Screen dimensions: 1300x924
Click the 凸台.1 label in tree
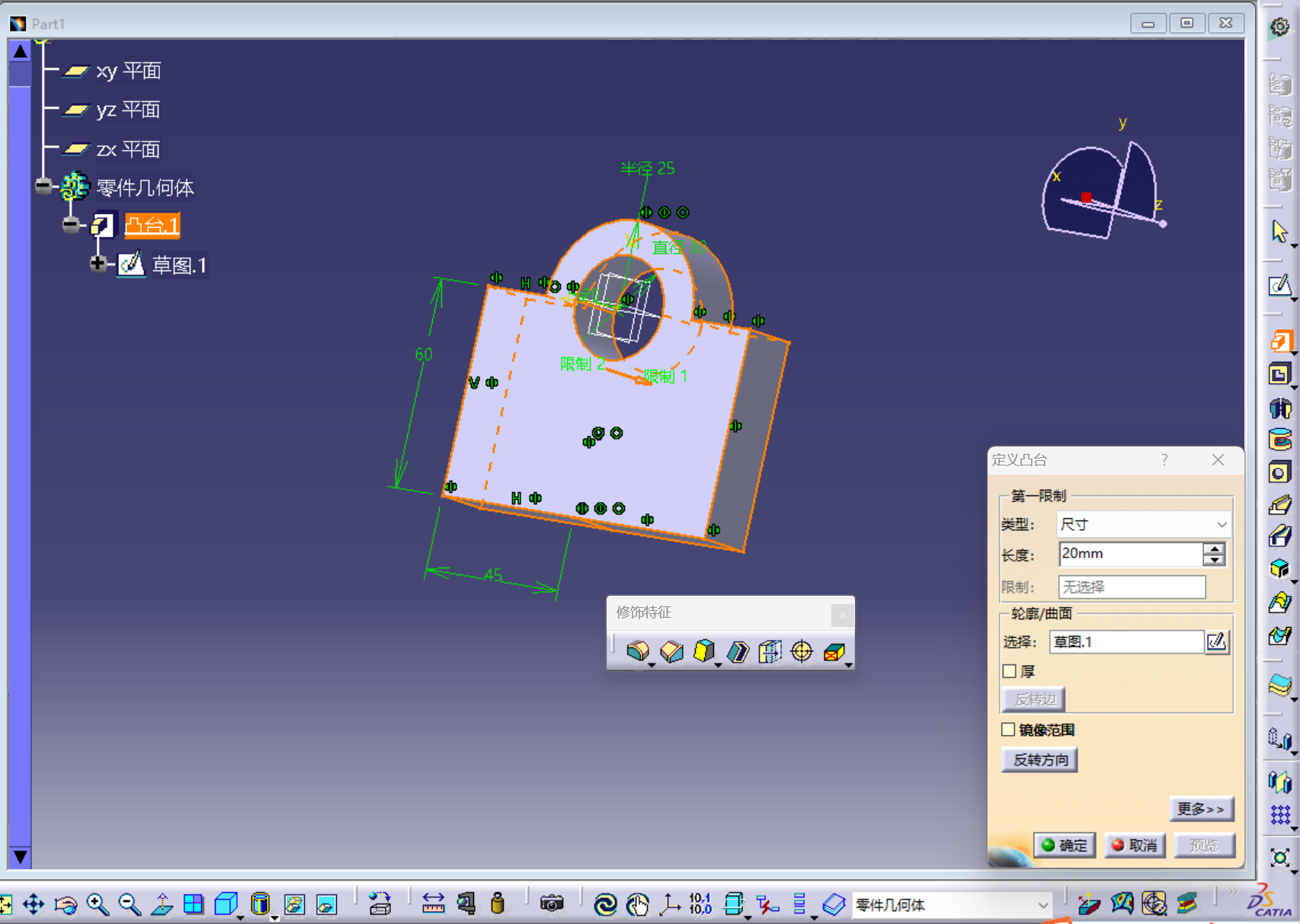click(x=152, y=225)
